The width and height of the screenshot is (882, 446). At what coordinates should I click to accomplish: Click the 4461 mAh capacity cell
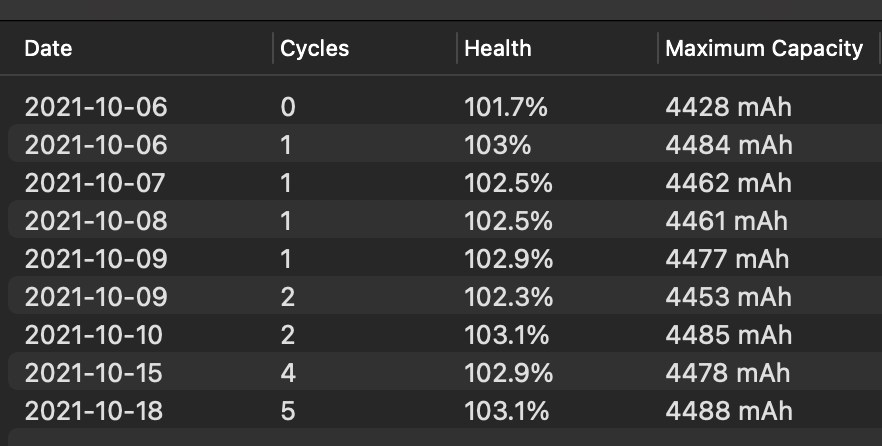click(726, 221)
